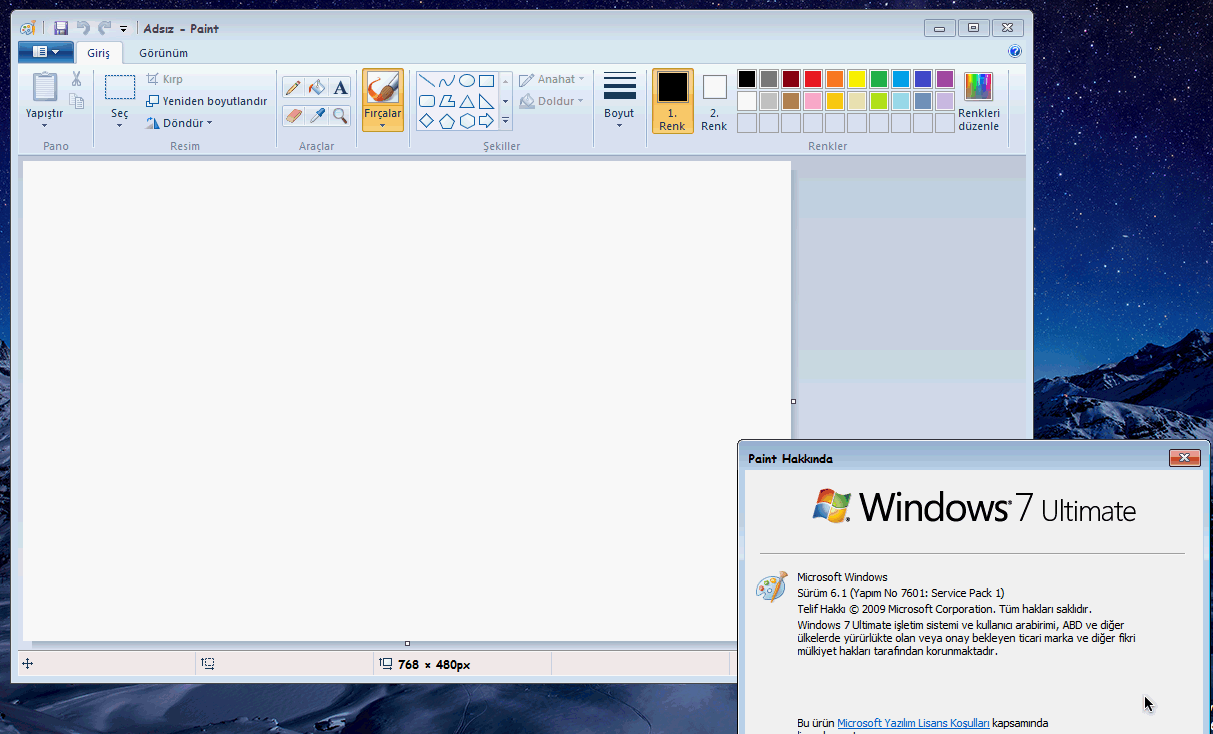The height and width of the screenshot is (734, 1213).
Task: Click the Save icon in quick access toolbar
Action: [x=61, y=28]
